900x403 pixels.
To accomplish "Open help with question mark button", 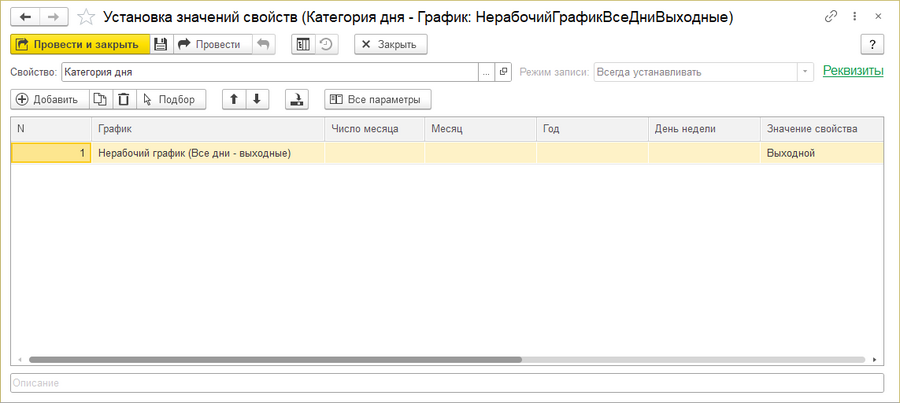I will click(872, 44).
